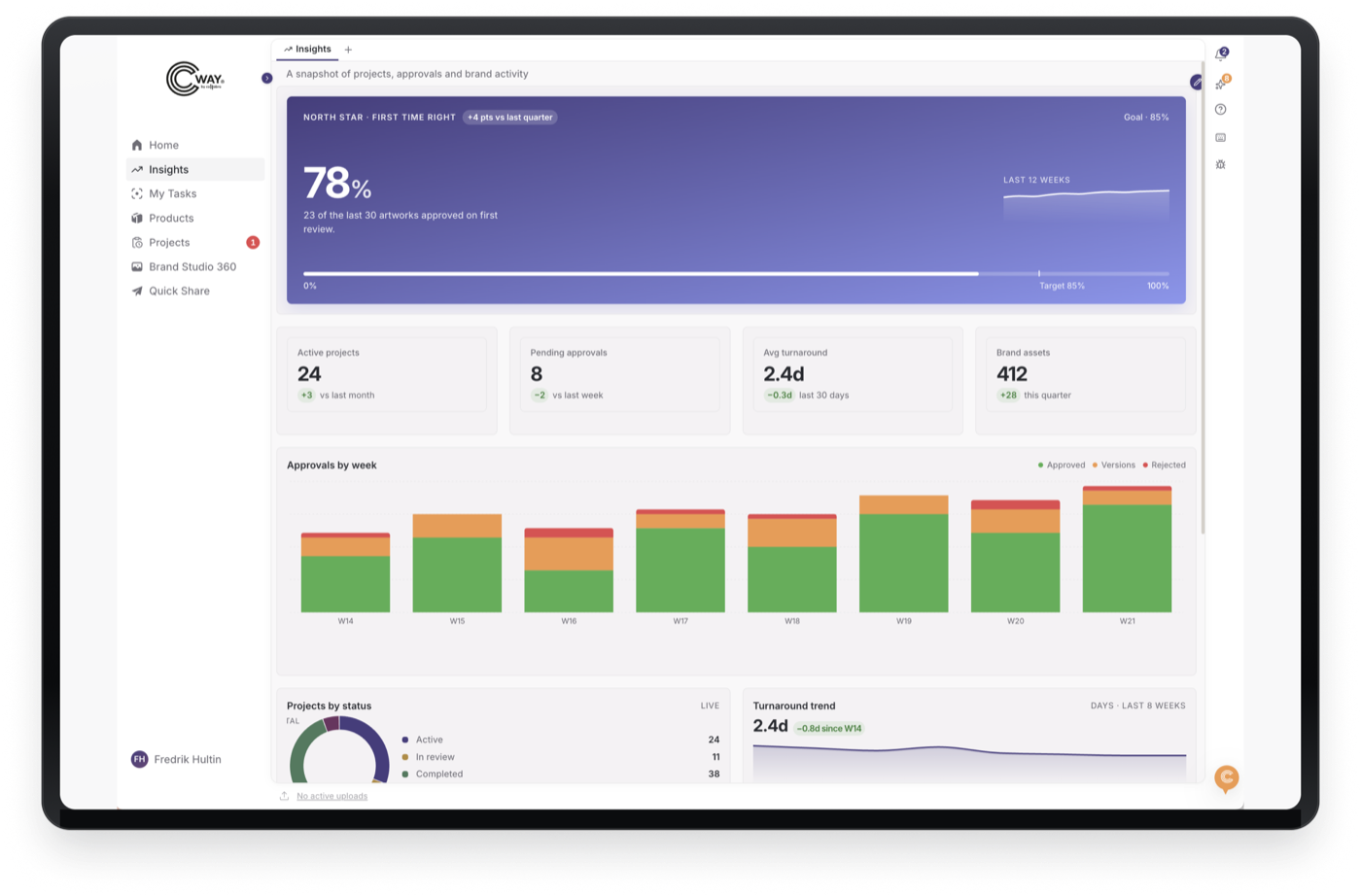Click the Quick Share paper-plane icon
Image resolution: width=1361 pixels, height=896 pixels.
pos(137,291)
